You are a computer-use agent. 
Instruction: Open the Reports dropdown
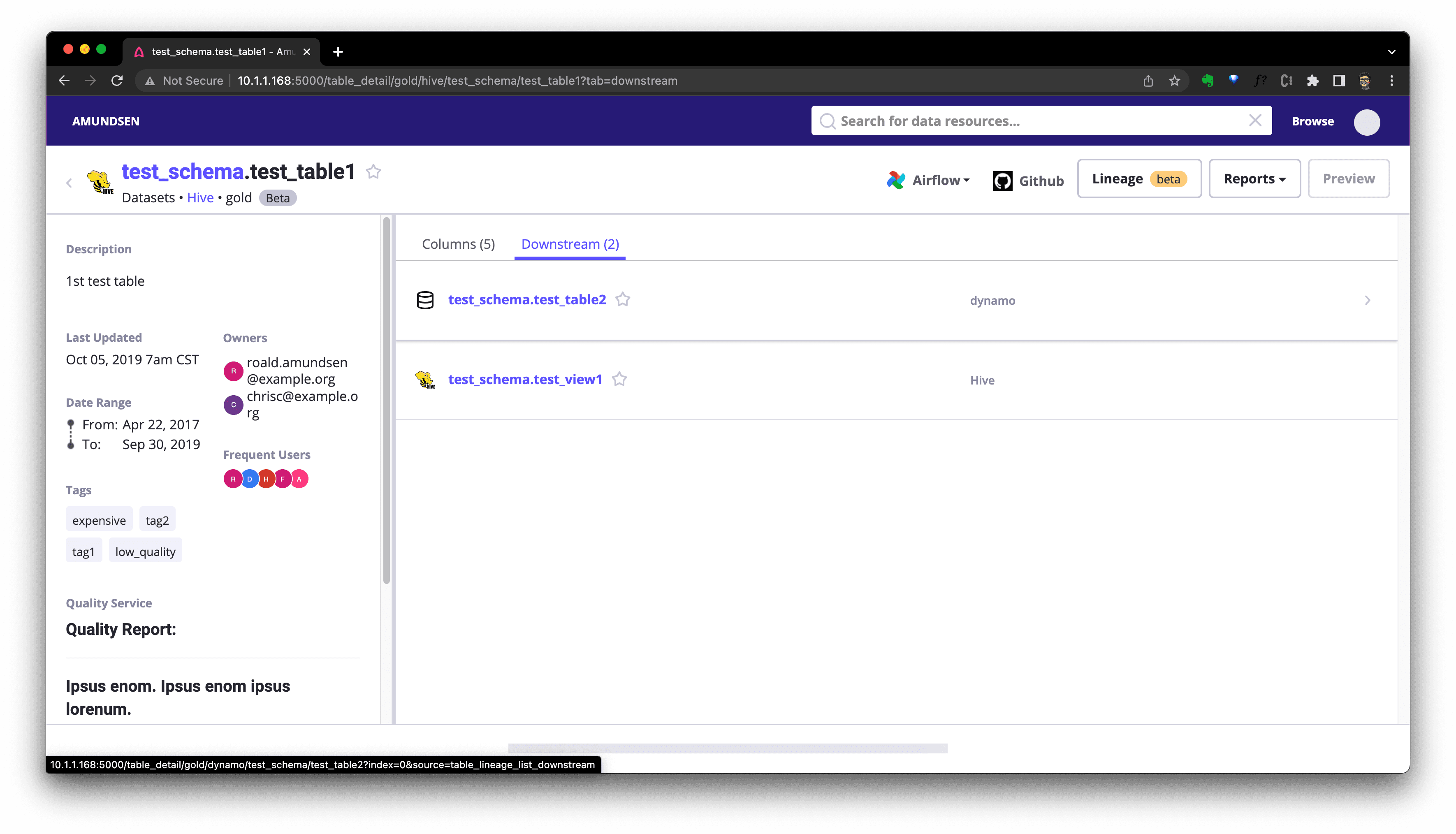1254,179
